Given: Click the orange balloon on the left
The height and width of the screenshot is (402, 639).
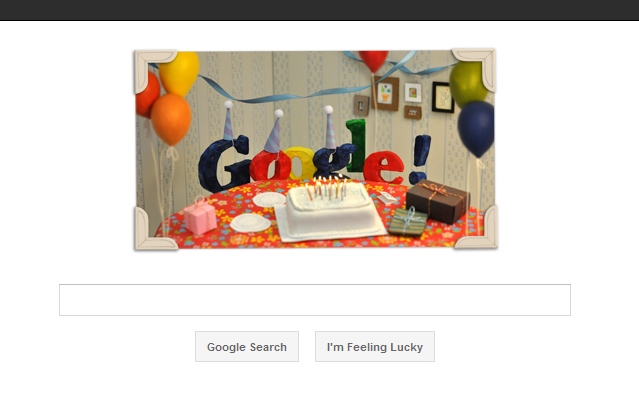Looking at the screenshot, I should point(171,119).
